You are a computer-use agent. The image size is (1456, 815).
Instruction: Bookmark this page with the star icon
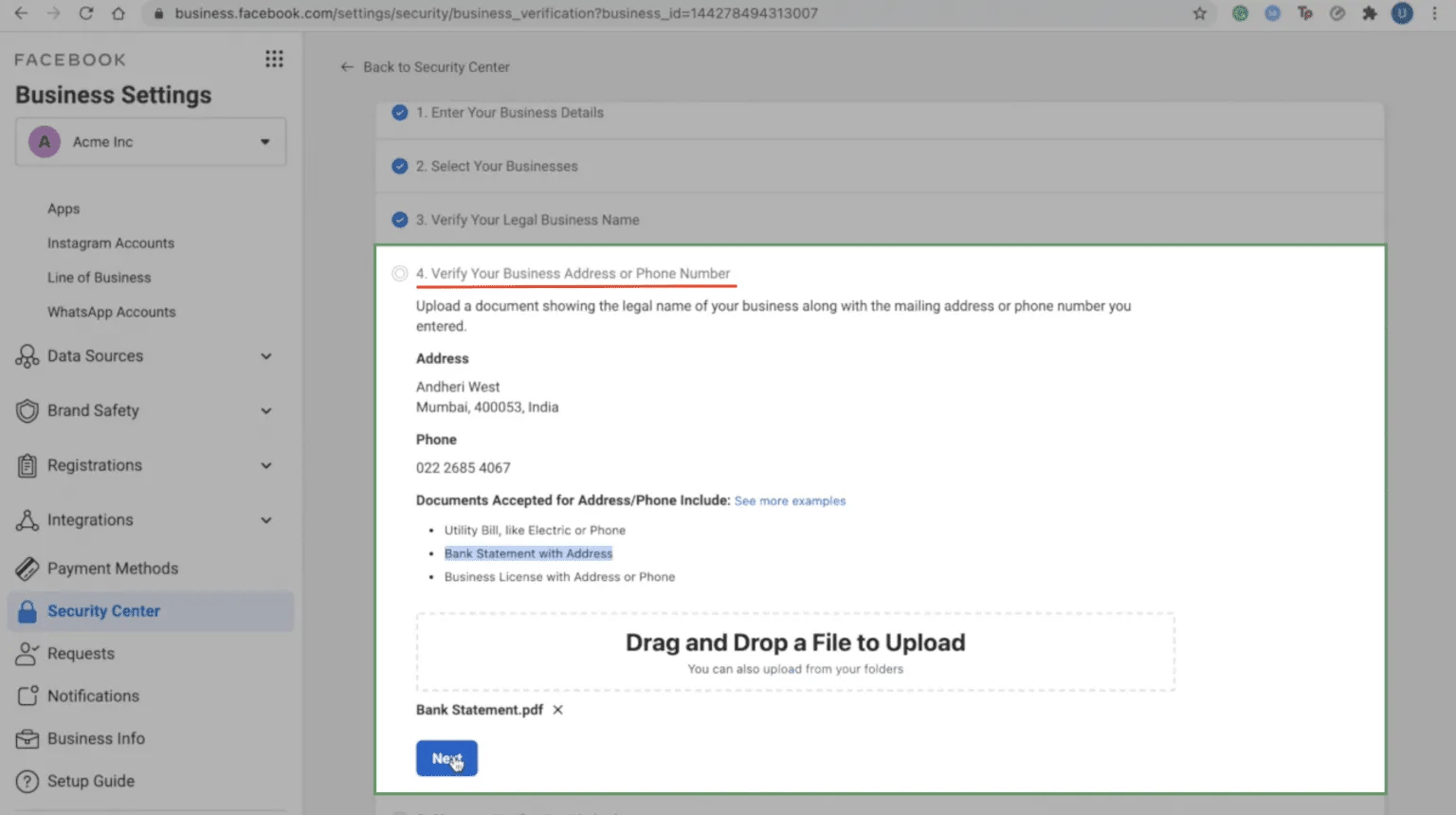click(1200, 13)
